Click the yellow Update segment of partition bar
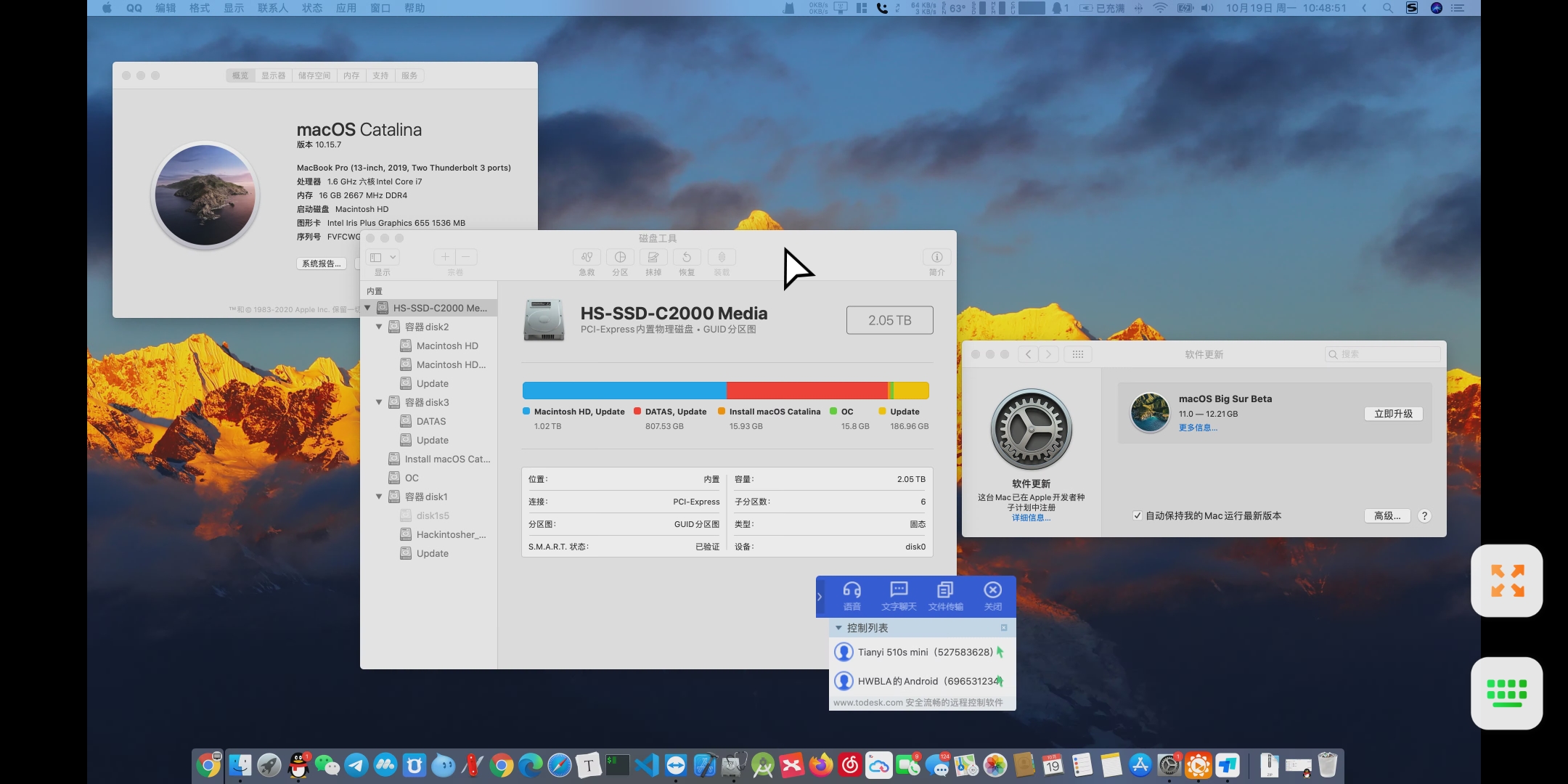 pyautogui.click(x=911, y=391)
